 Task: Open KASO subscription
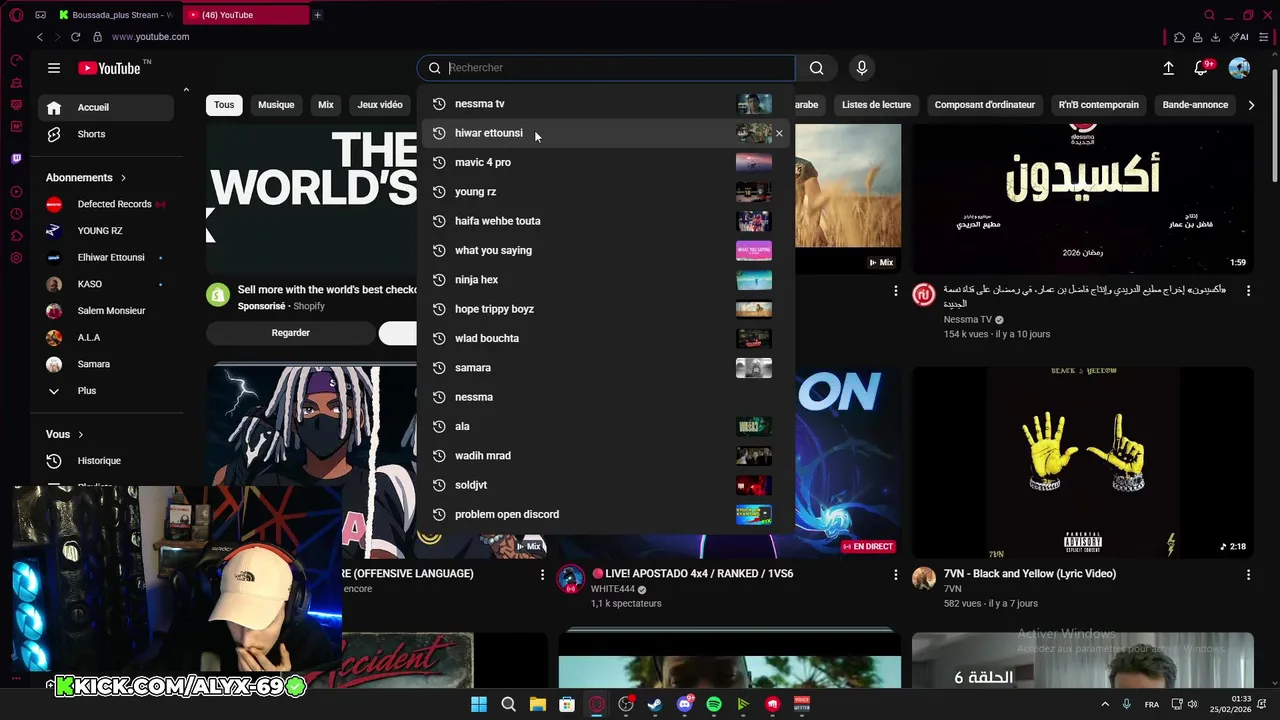(x=106, y=284)
